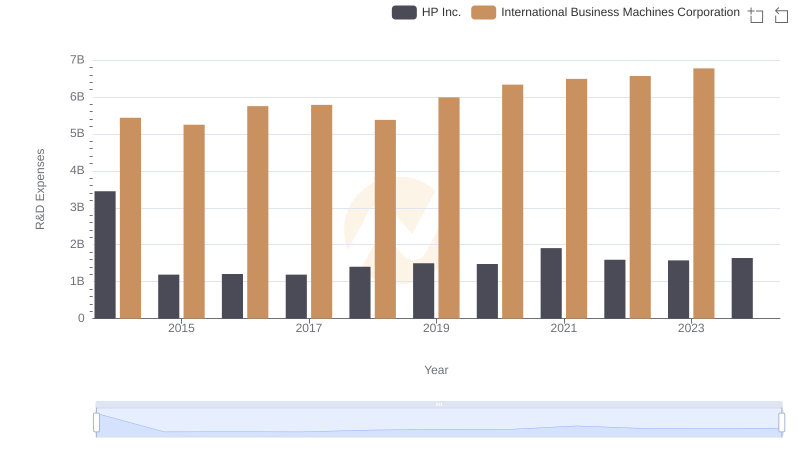The image size is (800, 461).
Task: Click the IBM bar for 2021
Action: pos(577,199)
